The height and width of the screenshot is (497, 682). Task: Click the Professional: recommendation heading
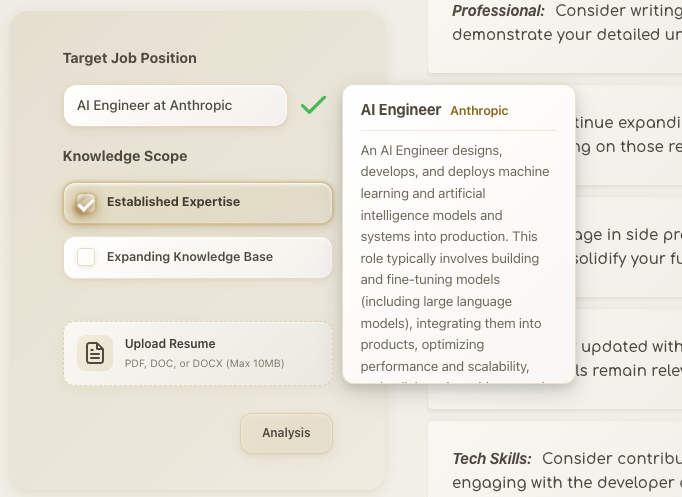498,11
